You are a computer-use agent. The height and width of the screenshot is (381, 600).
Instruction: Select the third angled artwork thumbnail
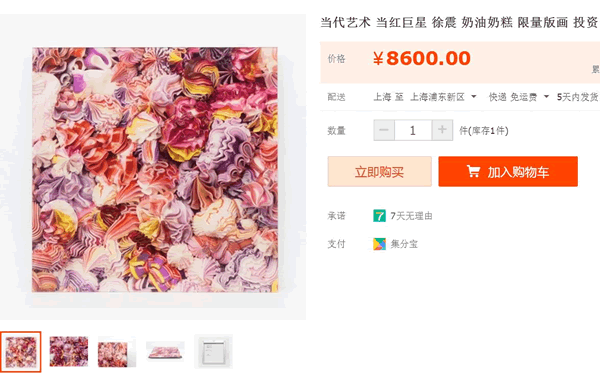point(117,352)
